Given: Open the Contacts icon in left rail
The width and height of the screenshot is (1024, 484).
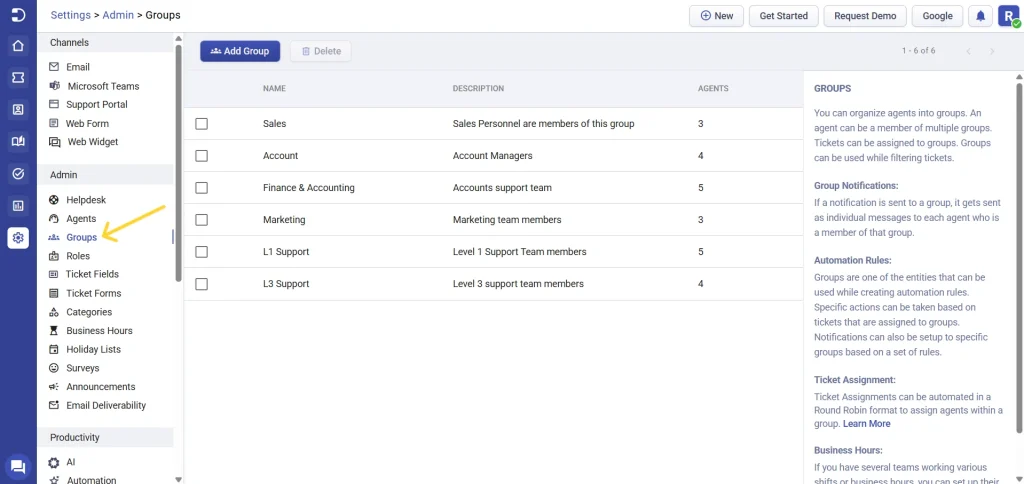Looking at the screenshot, I should pos(18,110).
